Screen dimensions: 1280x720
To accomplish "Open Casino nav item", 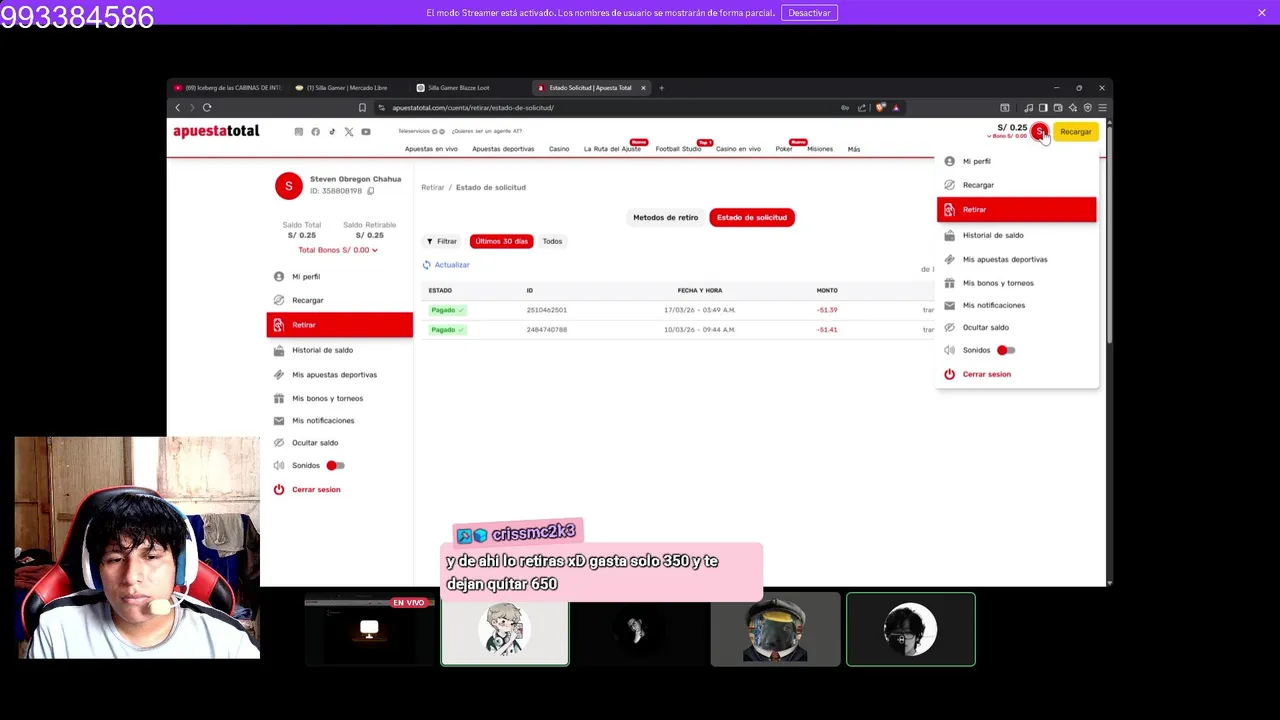I will (x=559, y=149).
